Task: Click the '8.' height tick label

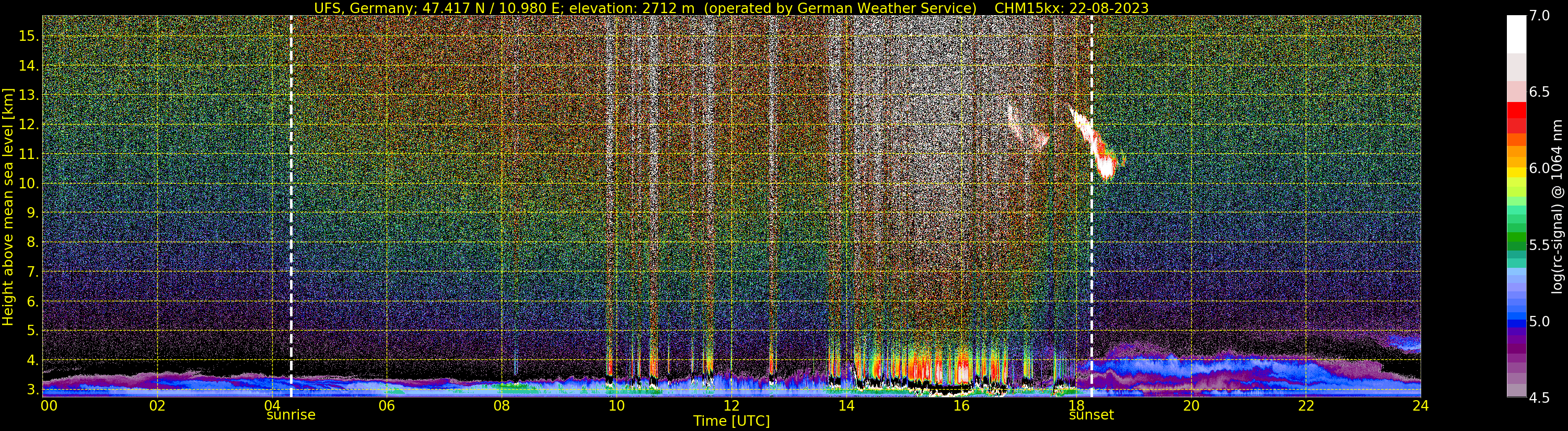Action: click(x=32, y=242)
